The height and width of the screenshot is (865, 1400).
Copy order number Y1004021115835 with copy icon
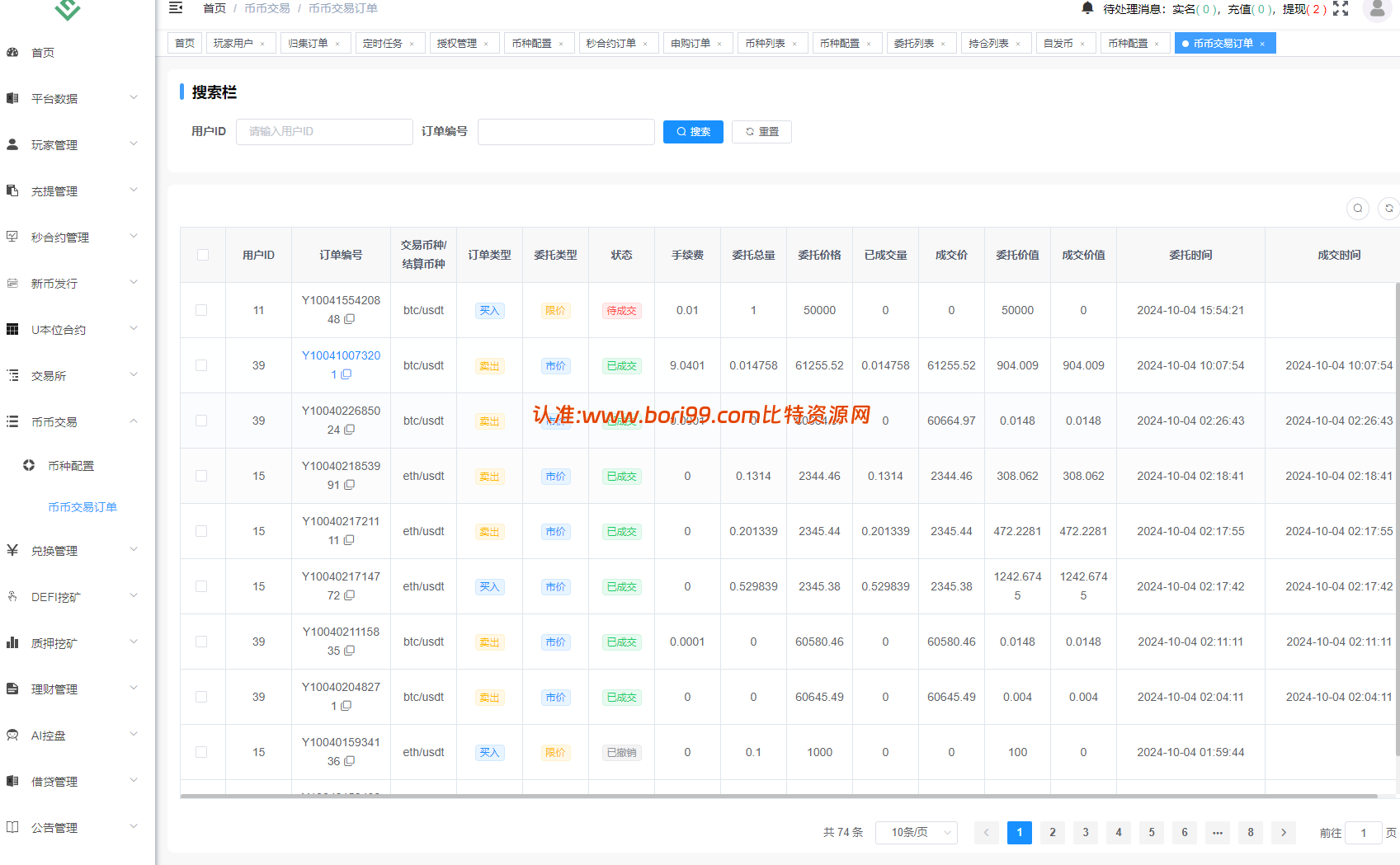click(x=350, y=651)
